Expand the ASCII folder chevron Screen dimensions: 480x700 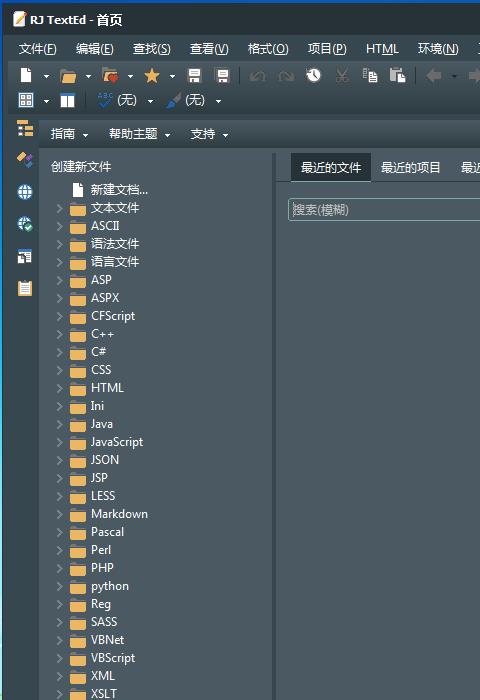[59, 226]
